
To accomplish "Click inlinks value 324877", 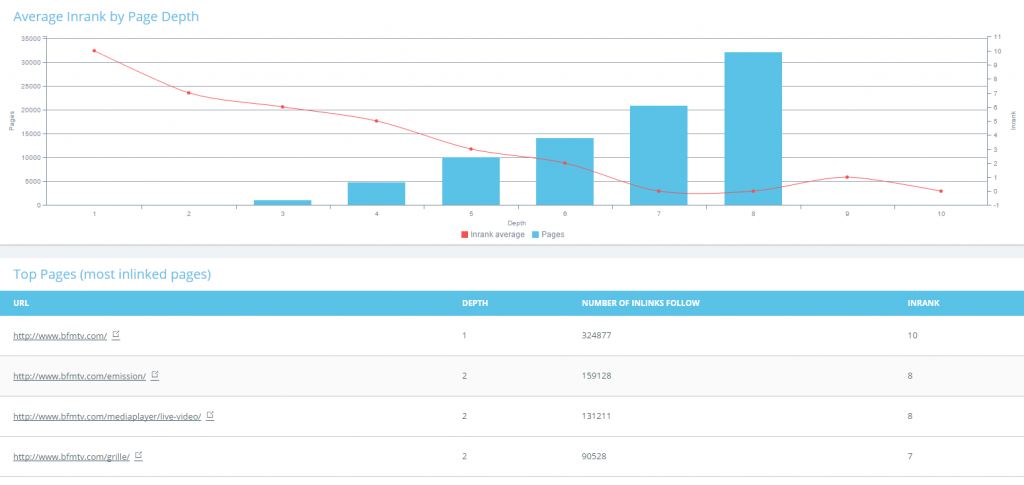I will point(596,336).
